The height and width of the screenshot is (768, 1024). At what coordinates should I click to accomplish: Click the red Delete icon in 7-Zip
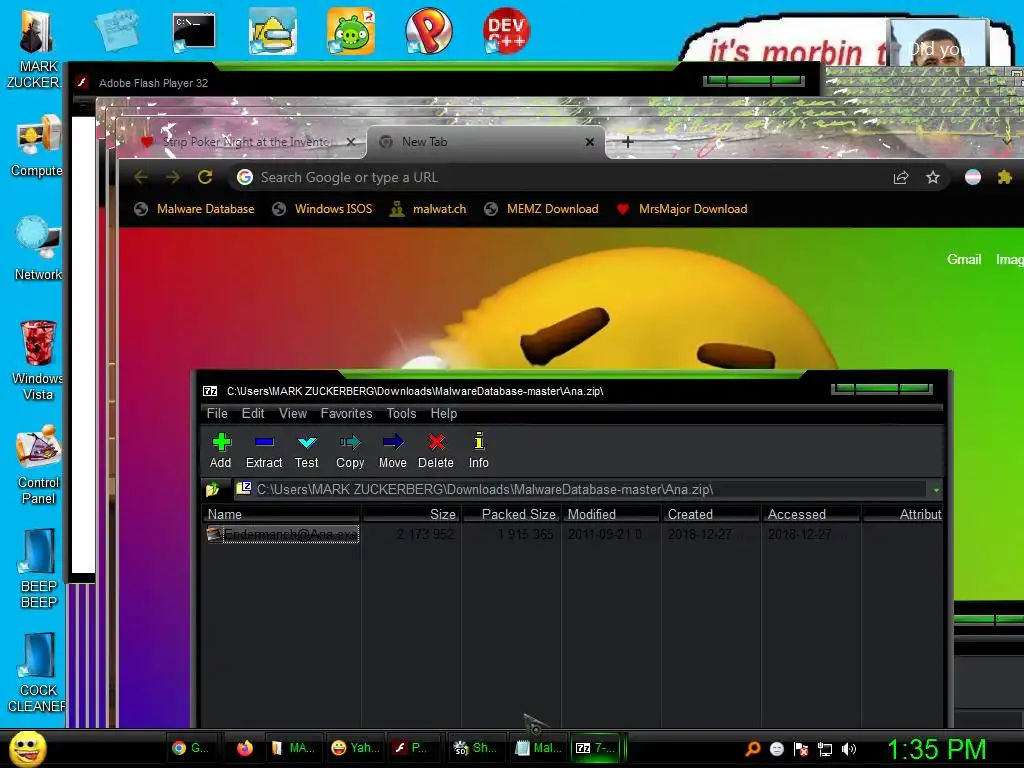(x=436, y=450)
